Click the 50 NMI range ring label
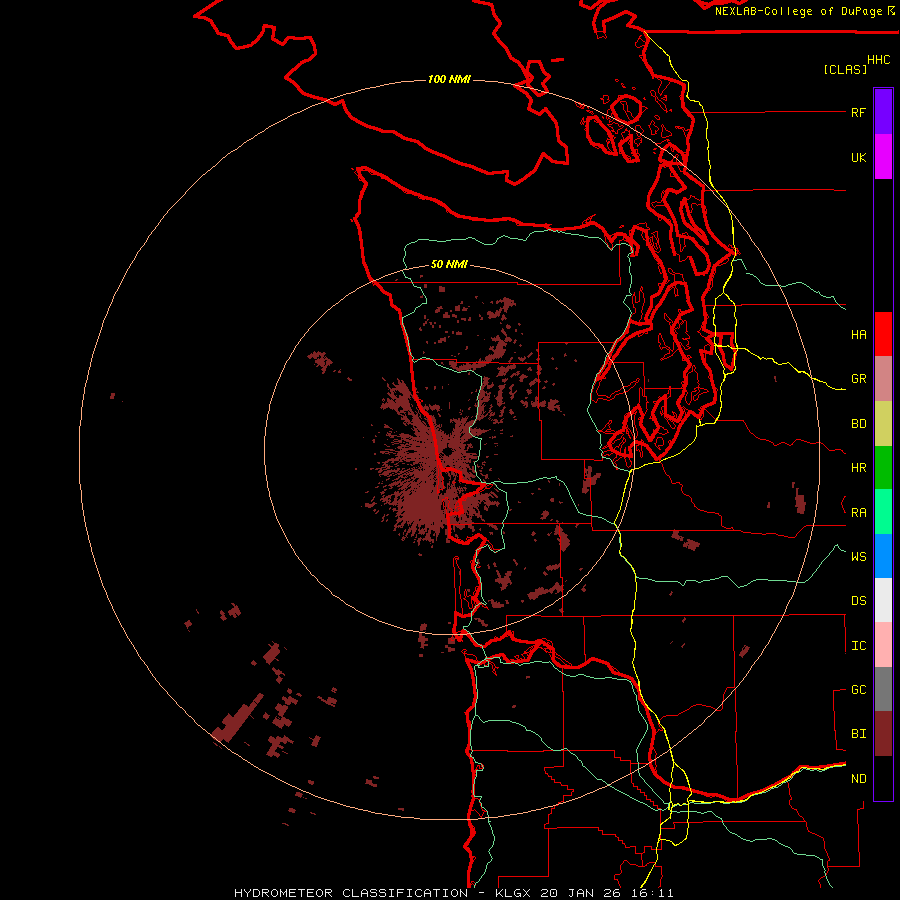 pos(449,264)
